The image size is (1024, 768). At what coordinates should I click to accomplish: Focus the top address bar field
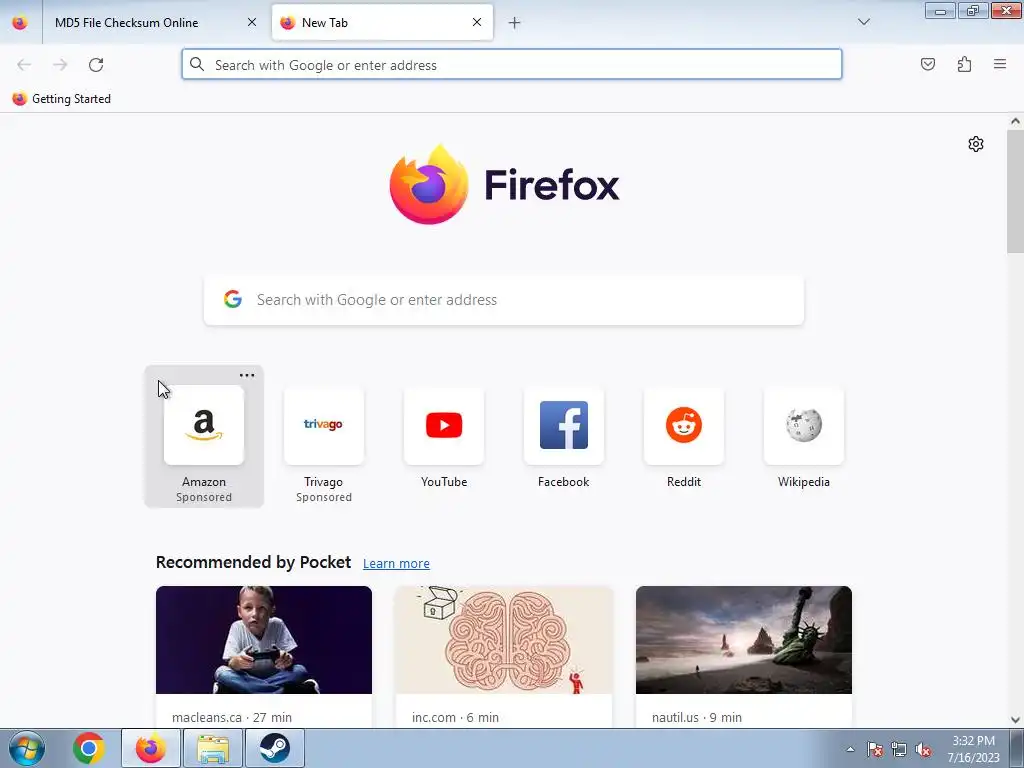tap(512, 65)
